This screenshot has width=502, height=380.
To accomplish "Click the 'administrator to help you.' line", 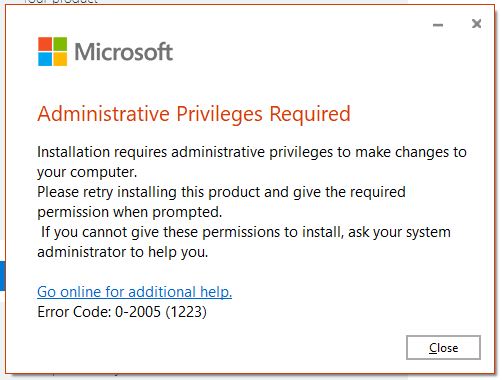I will [x=122, y=252].
